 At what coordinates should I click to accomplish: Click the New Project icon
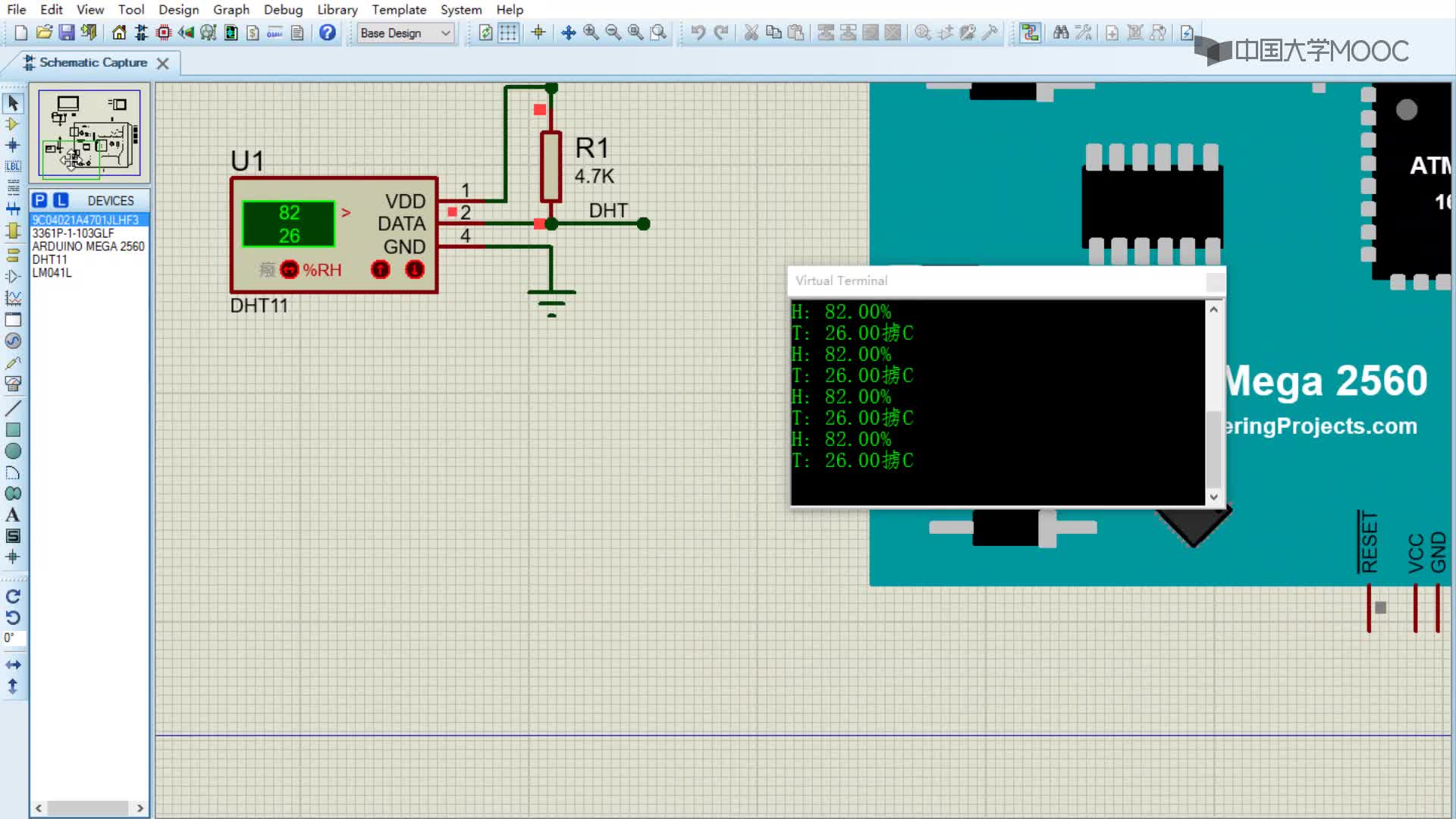21,33
